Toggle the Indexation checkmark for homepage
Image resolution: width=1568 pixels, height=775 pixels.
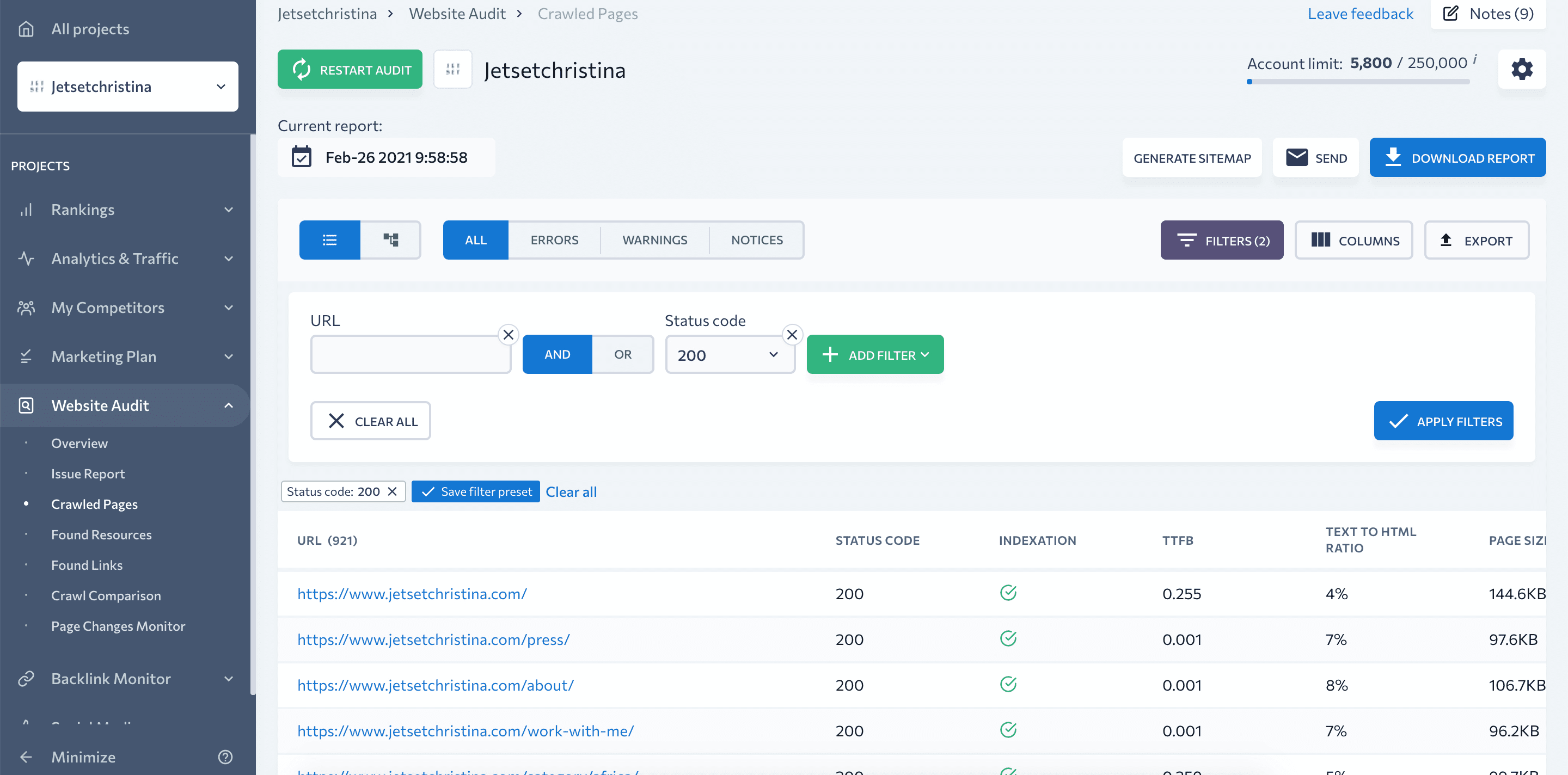tap(1009, 592)
